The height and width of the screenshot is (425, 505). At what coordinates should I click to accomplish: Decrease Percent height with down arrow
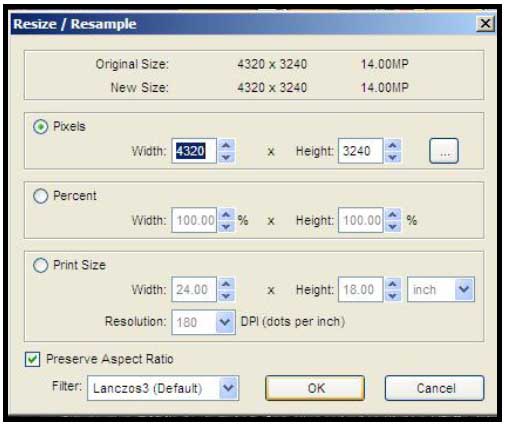393,226
